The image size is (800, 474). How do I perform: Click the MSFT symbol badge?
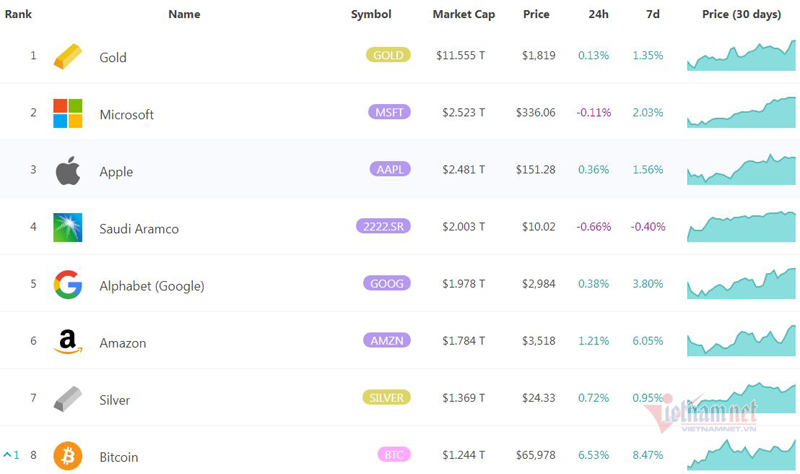(387, 112)
